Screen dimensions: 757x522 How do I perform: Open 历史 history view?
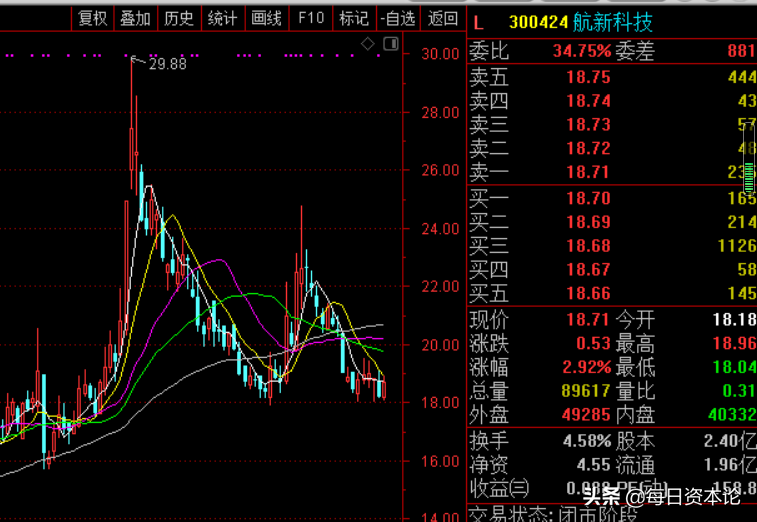(x=179, y=19)
